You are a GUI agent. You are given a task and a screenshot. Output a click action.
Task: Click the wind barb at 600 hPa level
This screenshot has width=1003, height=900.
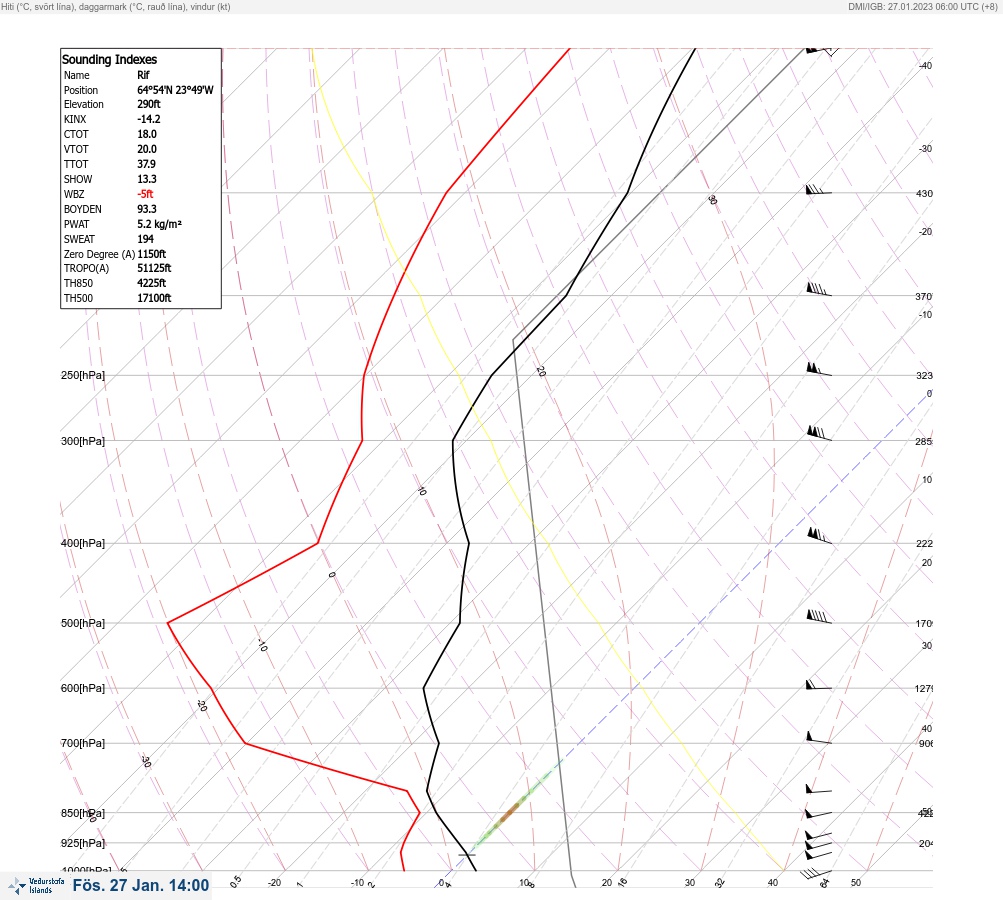(x=819, y=685)
